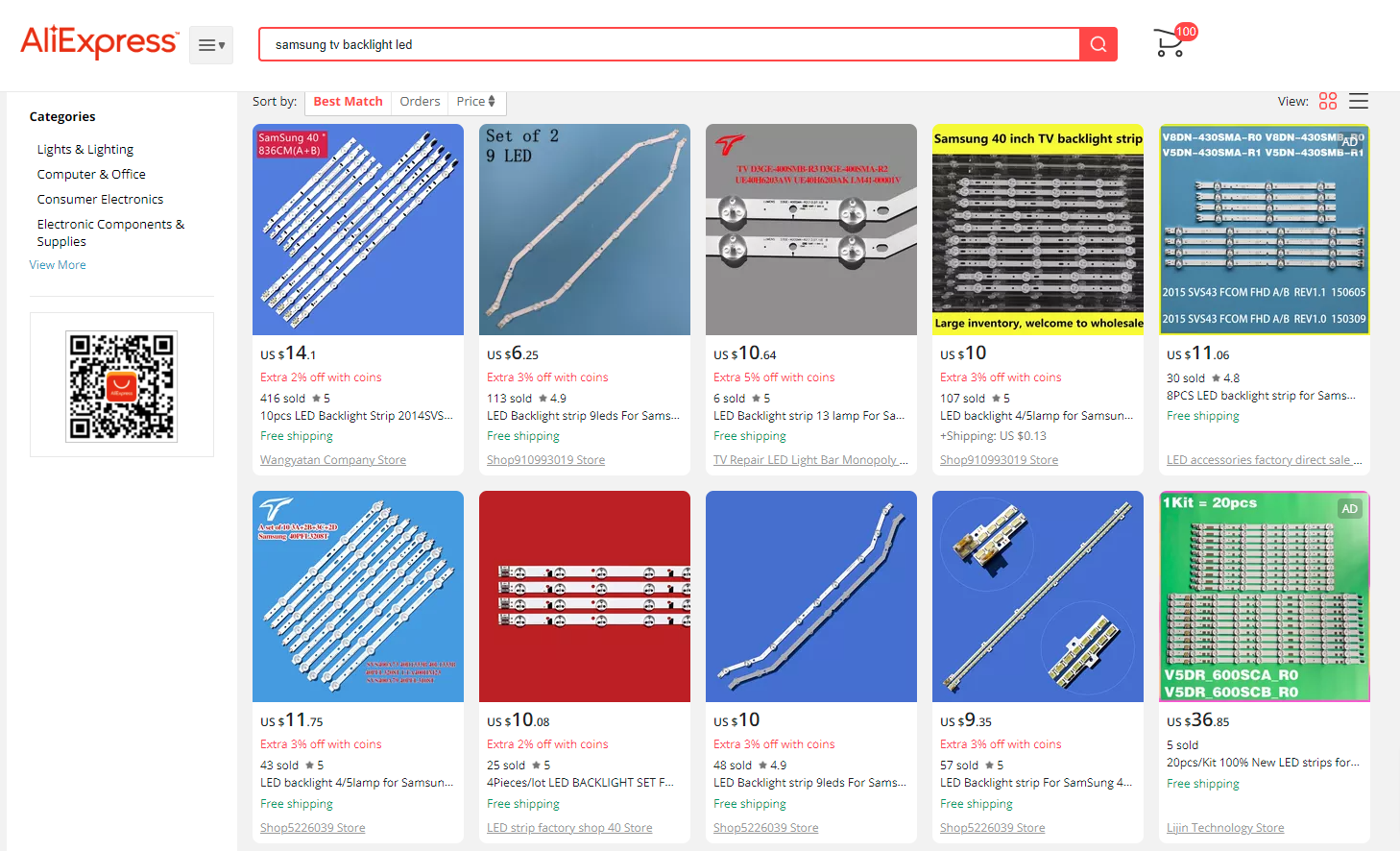Click the AliExpress app QR code
This screenshot has height=851, width=1400.
[x=121, y=385]
